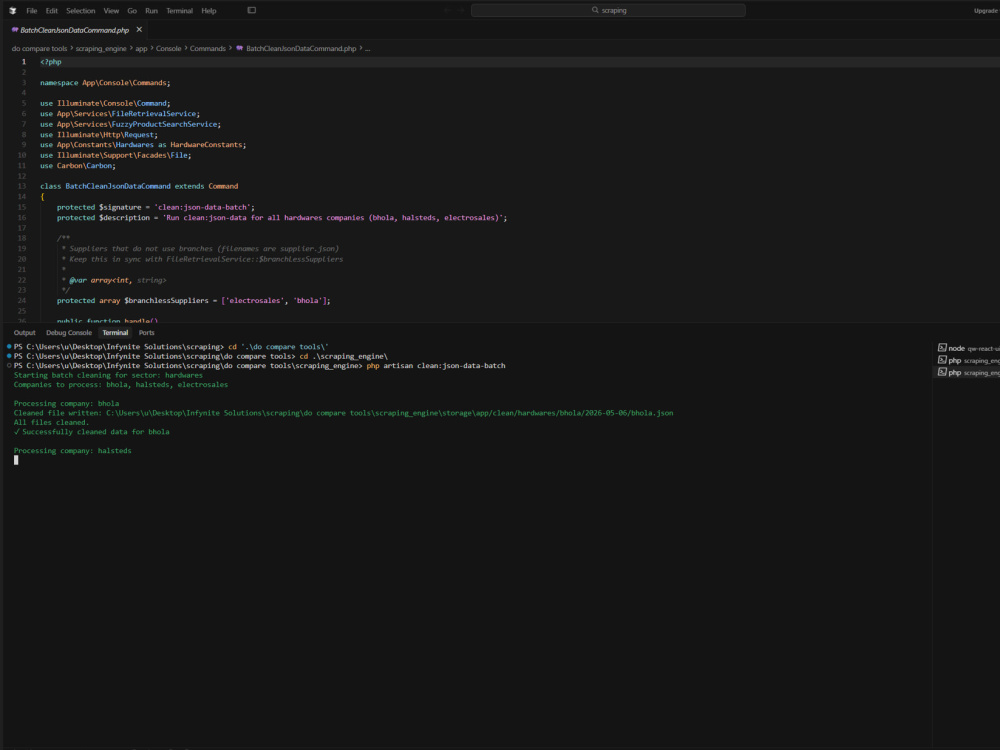This screenshot has height=750, width=1000.
Task: Open the Help menu
Action: 209,11
